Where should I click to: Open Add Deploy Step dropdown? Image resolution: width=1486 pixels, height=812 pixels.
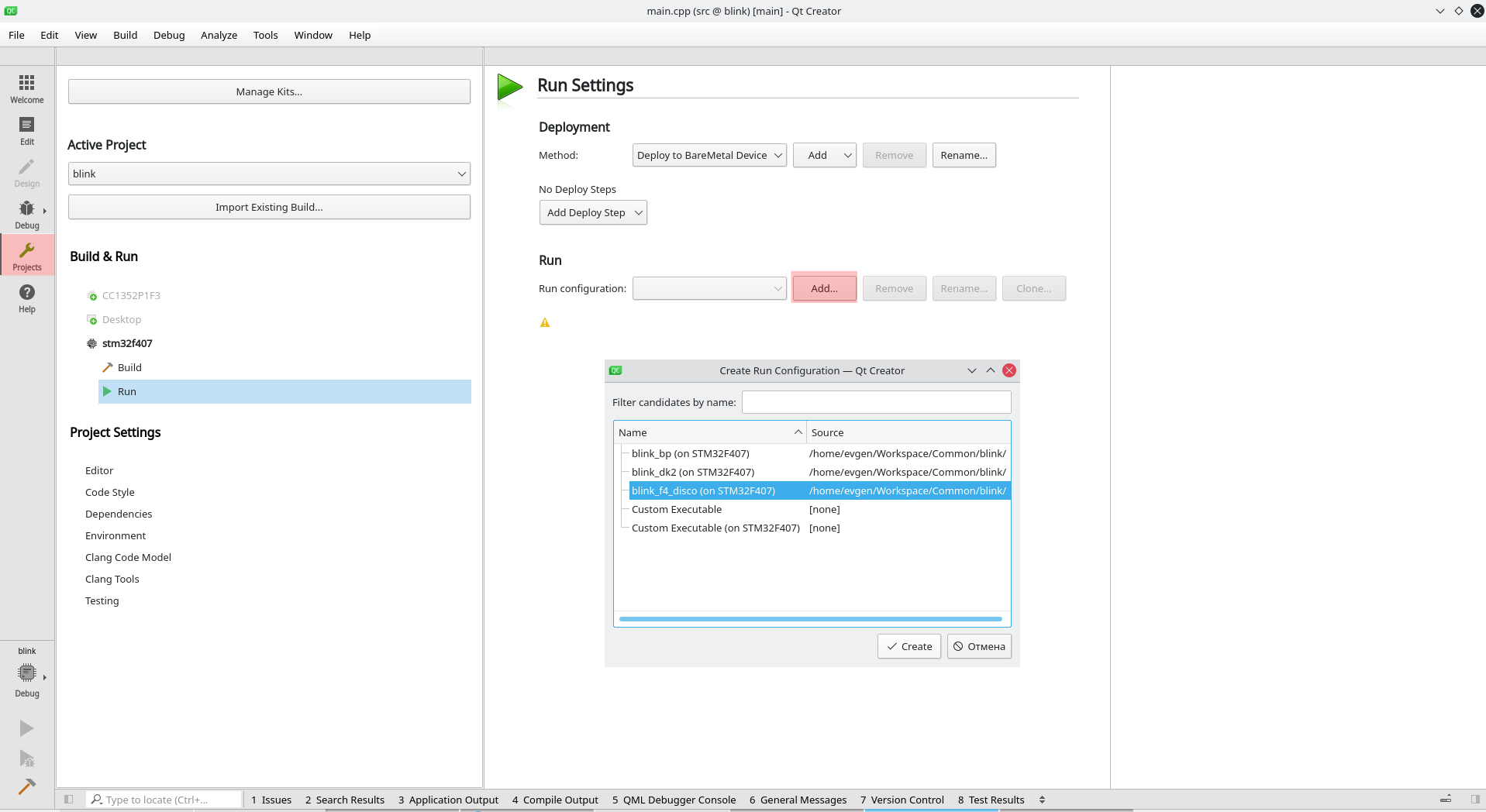click(593, 212)
